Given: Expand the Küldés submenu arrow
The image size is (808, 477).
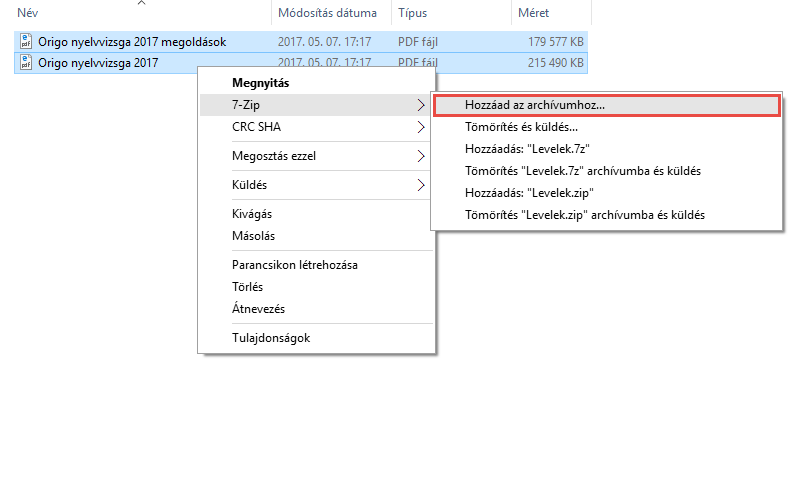Looking at the screenshot, I should tap(421, 185).
